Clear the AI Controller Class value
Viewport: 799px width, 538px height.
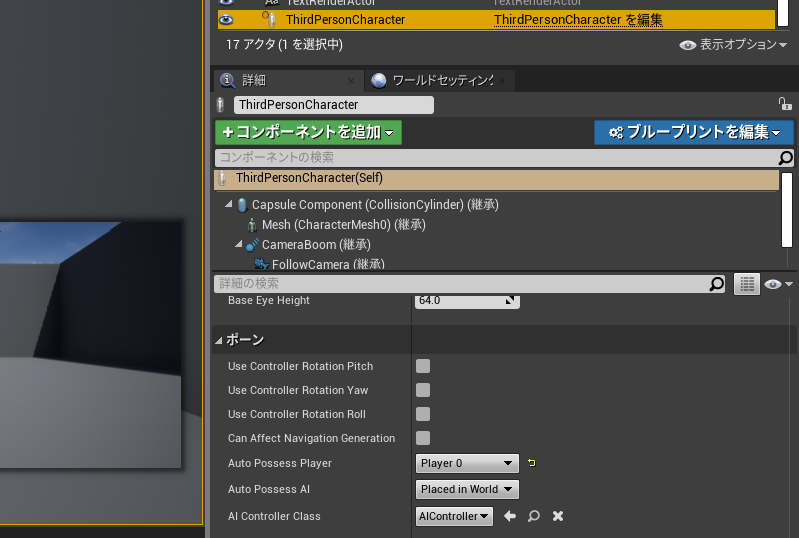click(x=558, y=517)
